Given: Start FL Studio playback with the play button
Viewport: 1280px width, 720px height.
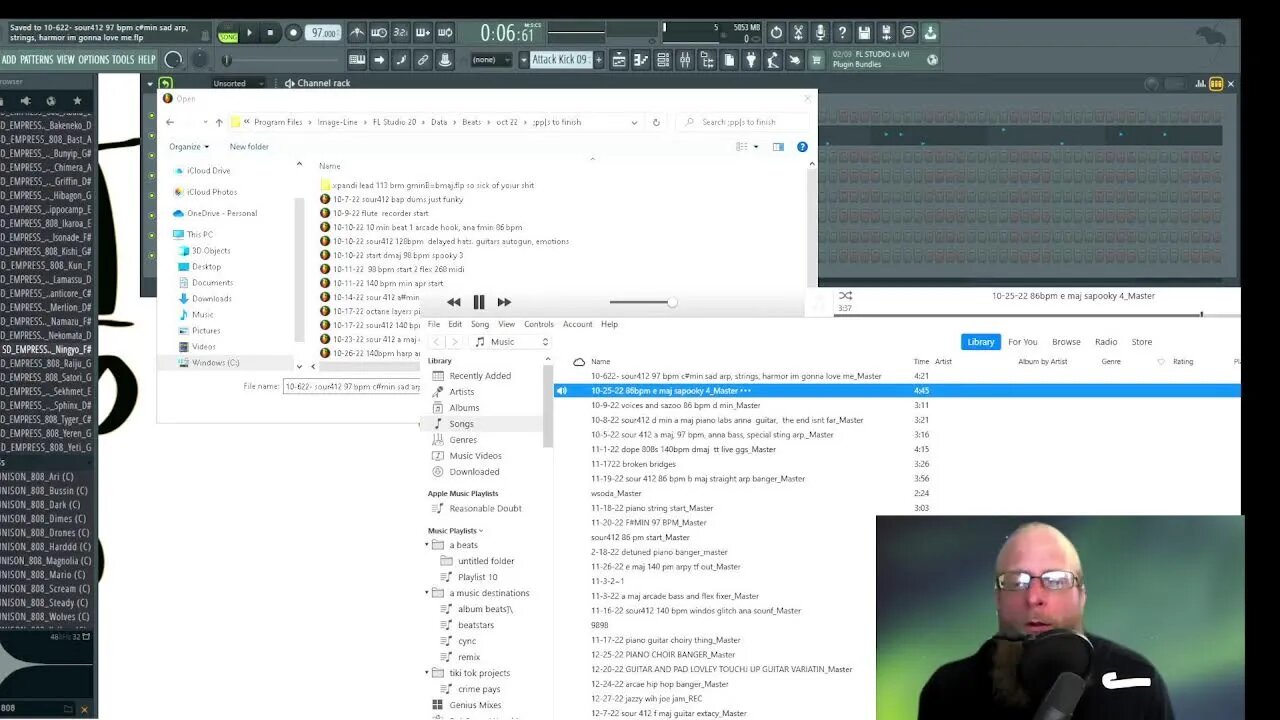Looking at the screenshot, I should (250, 33).
